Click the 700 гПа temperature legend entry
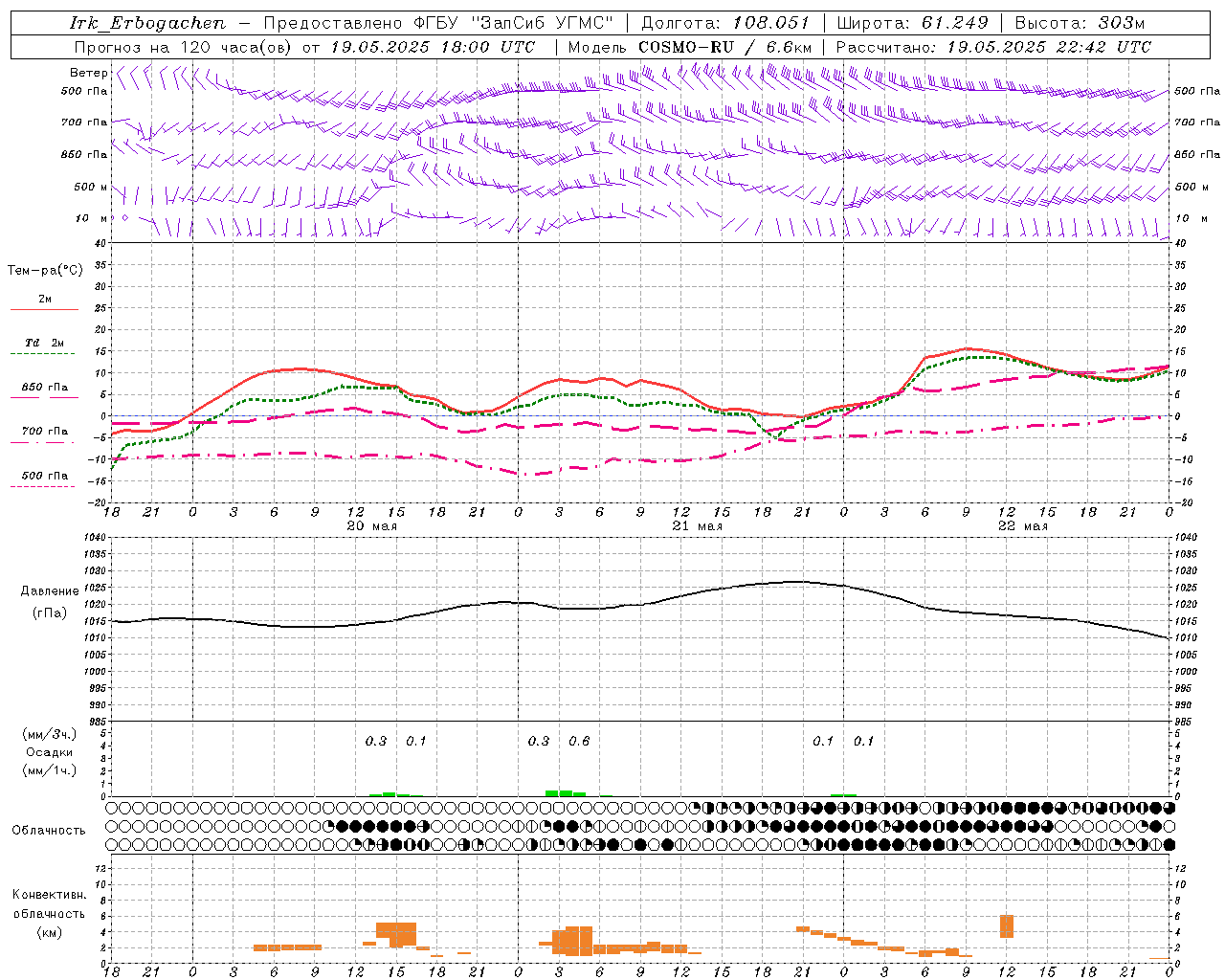1225x980 pixels. 45,431
